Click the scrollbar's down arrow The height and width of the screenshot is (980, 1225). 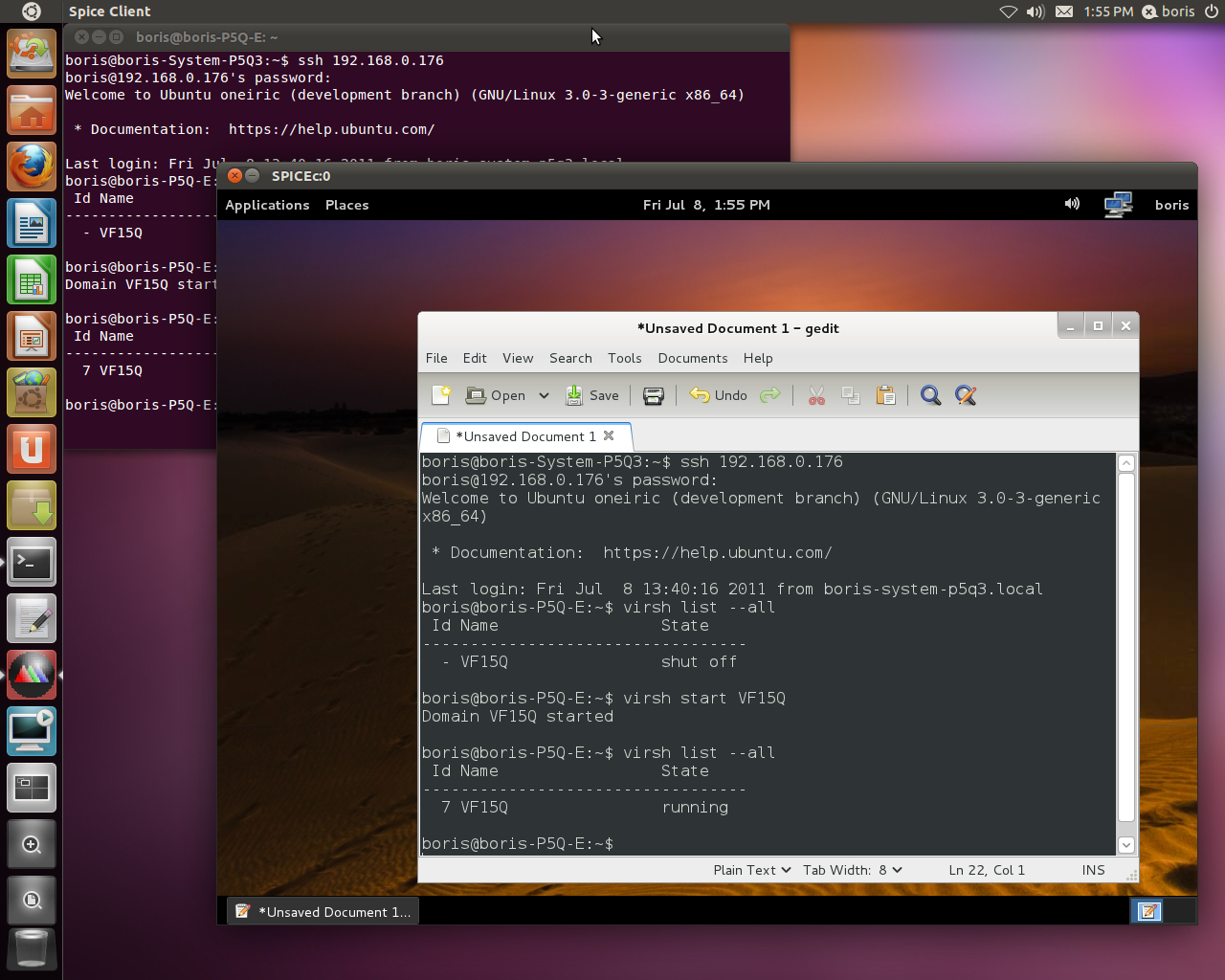point(1126,845)
